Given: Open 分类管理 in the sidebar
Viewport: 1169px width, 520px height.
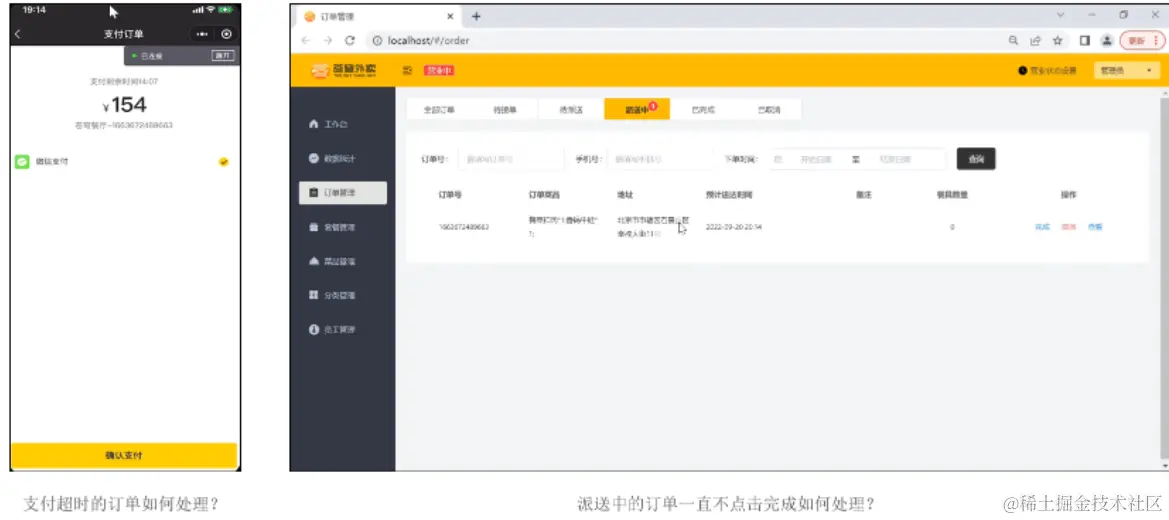Looking at the screenshot, I should tap(333, 295).
